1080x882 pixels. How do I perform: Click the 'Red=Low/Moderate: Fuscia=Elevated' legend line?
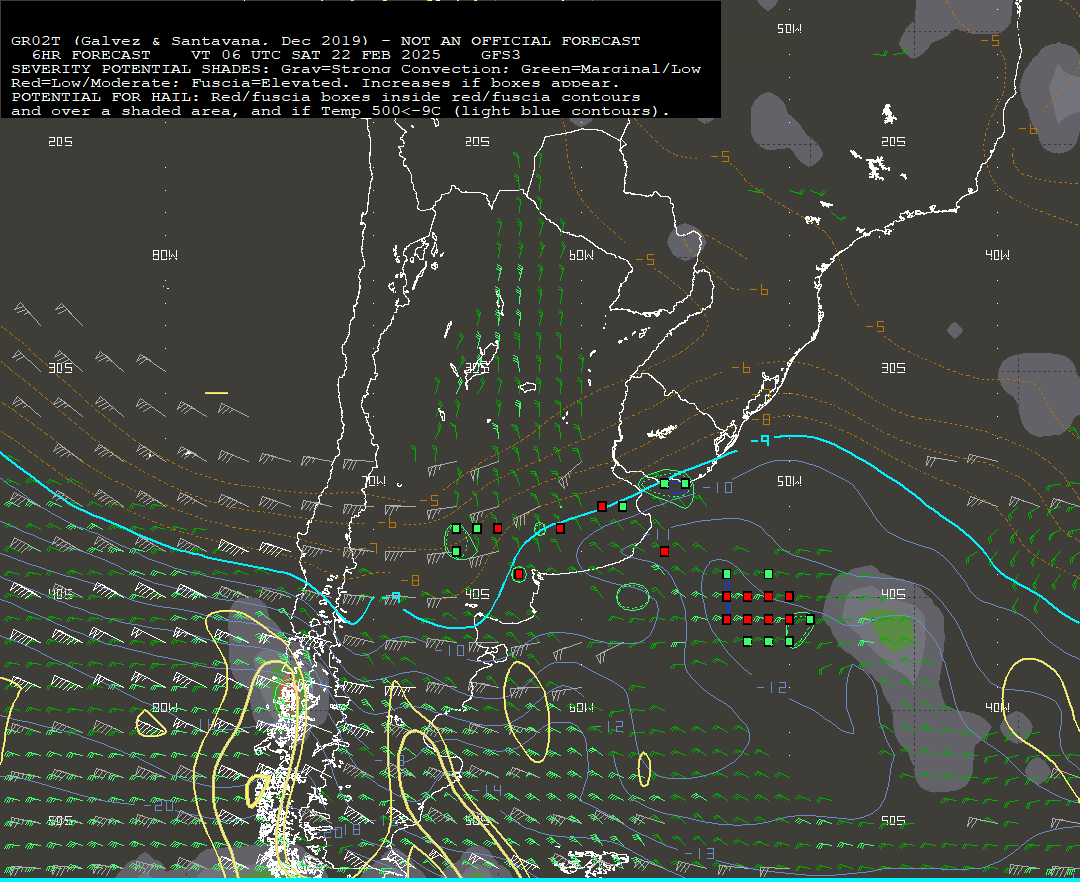click(x=315, y=83)
